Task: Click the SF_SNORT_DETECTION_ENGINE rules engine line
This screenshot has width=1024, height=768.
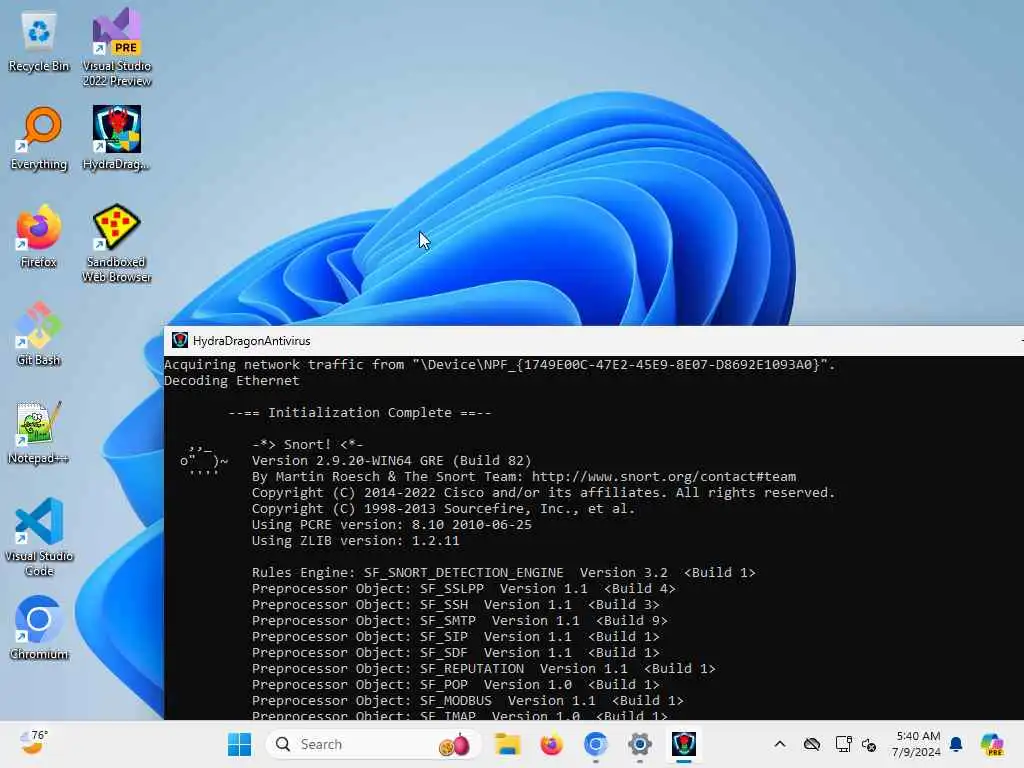Action: [504, 573]
